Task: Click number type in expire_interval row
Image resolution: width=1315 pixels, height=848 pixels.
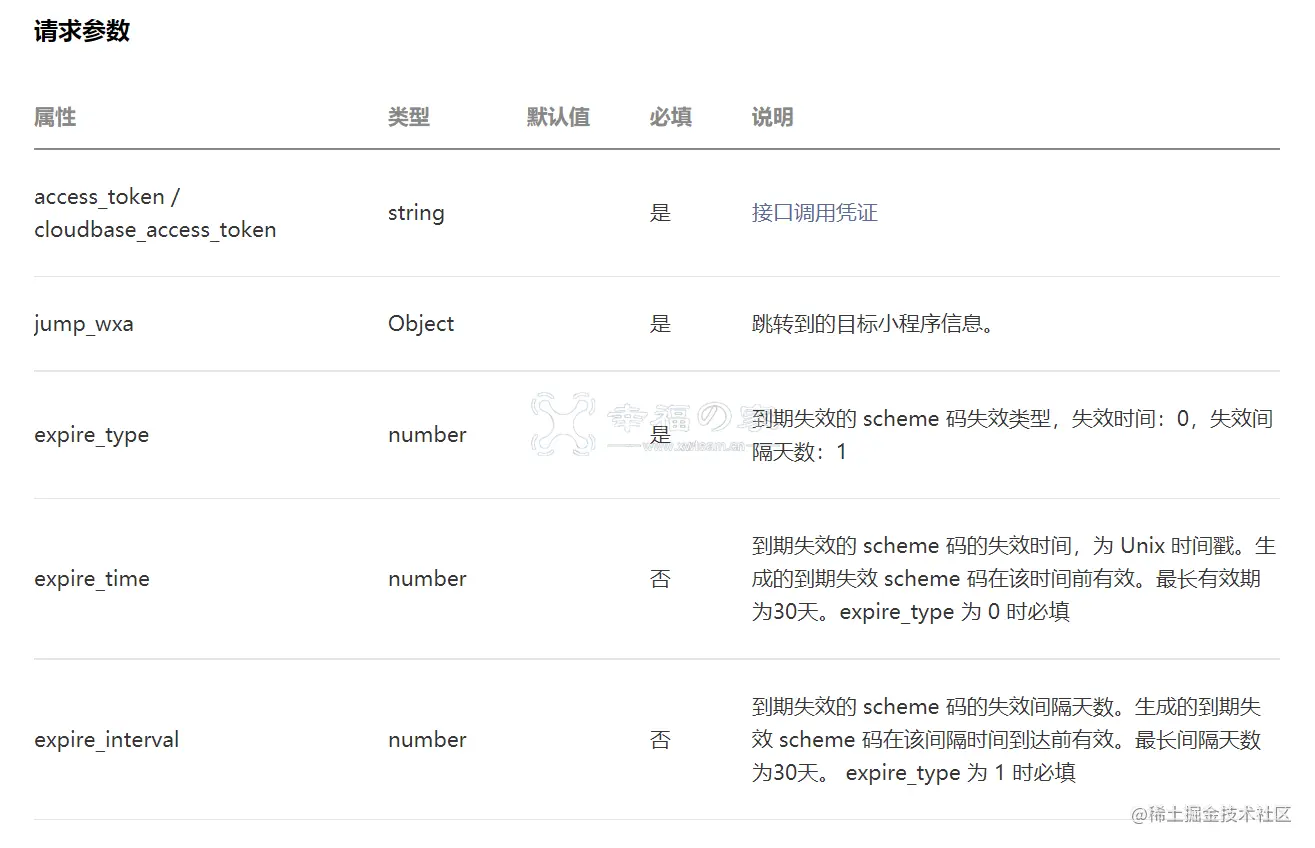Action: coord(427,740)
